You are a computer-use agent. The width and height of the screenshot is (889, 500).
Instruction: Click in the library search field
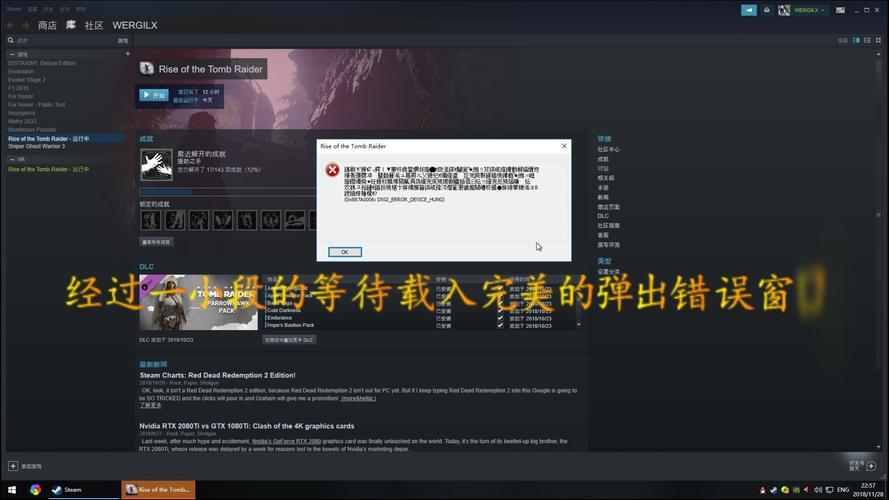[65, 41]
